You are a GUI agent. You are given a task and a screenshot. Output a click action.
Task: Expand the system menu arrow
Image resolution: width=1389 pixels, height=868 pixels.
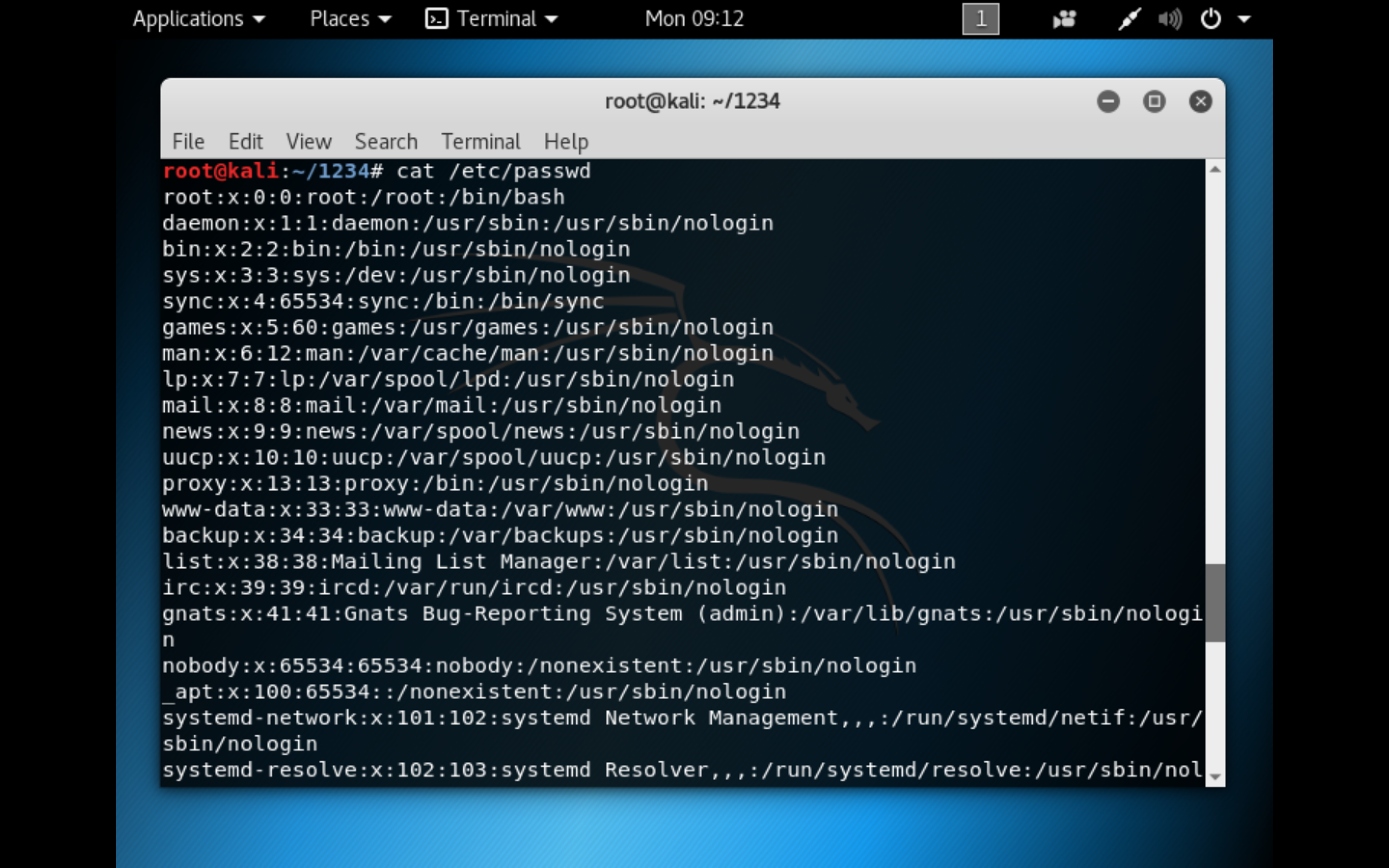coord(1244,19)
